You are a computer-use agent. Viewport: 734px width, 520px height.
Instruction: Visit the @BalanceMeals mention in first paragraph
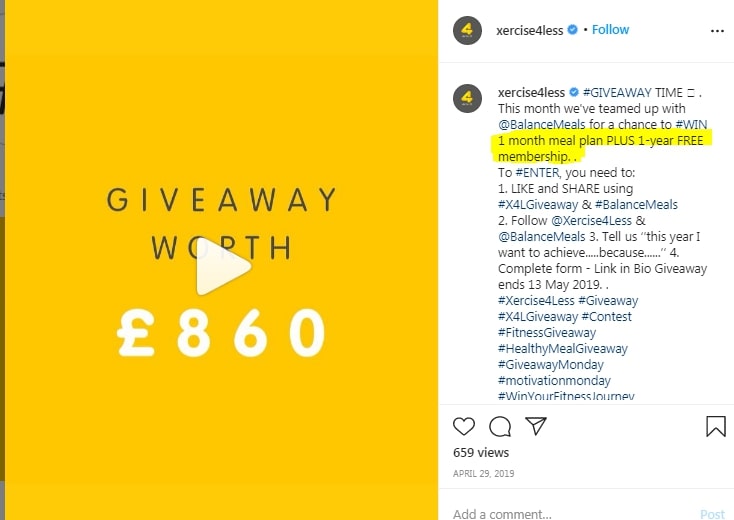542,125
